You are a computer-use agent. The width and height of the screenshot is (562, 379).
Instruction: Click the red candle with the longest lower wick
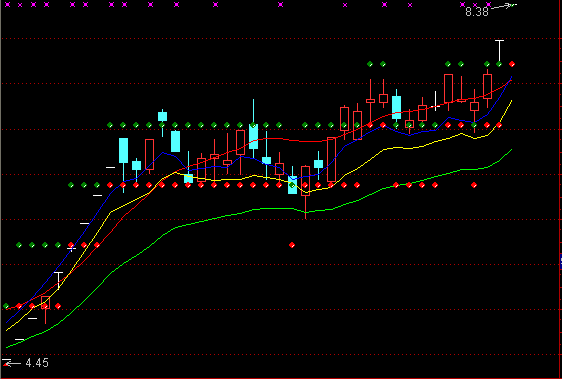pos(305,191)
